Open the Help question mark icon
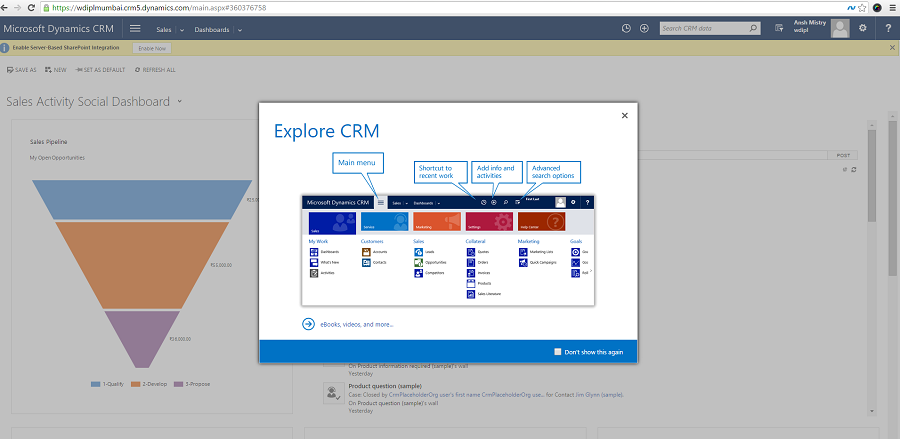This screenshot has height=439, width=900. click(x=888, y=28)
